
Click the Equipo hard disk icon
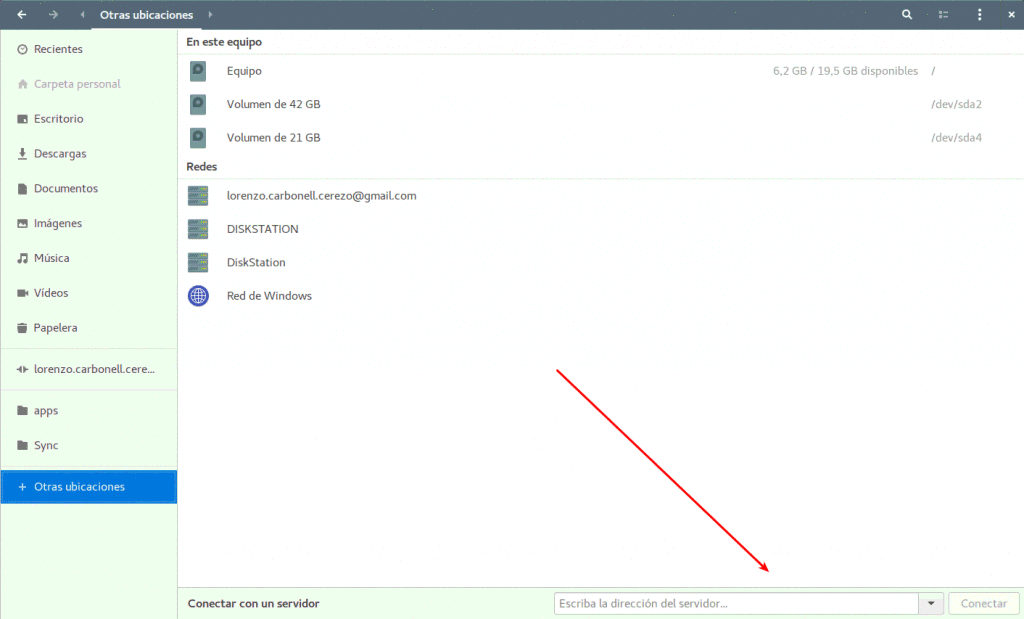(197, 71)
